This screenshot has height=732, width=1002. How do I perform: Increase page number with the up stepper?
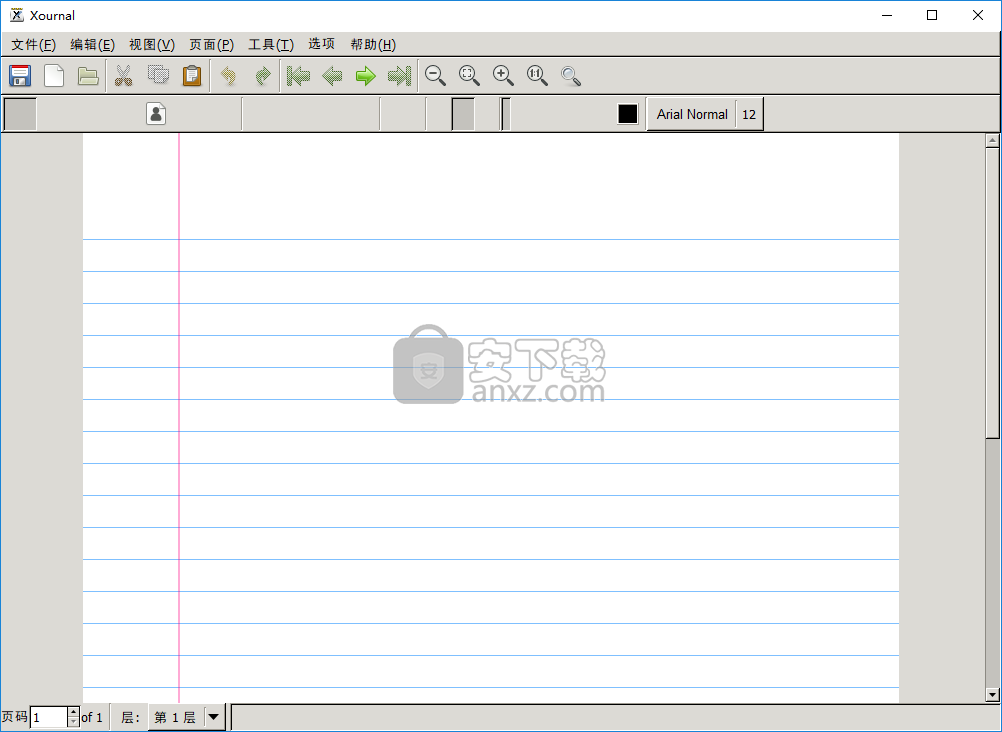73,712
